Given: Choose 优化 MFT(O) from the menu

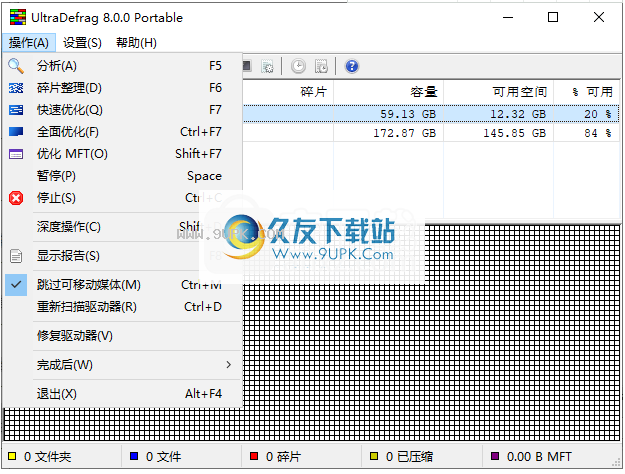Looking at the screenshot, I should click(x=123, y=153).
